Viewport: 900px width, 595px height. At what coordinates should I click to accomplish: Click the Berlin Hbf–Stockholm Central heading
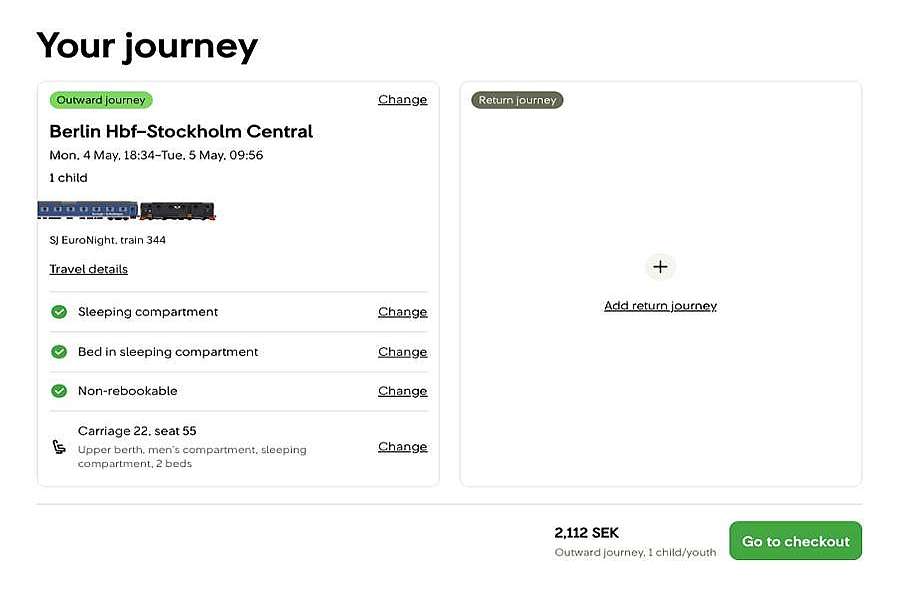(x=181, y=131)
